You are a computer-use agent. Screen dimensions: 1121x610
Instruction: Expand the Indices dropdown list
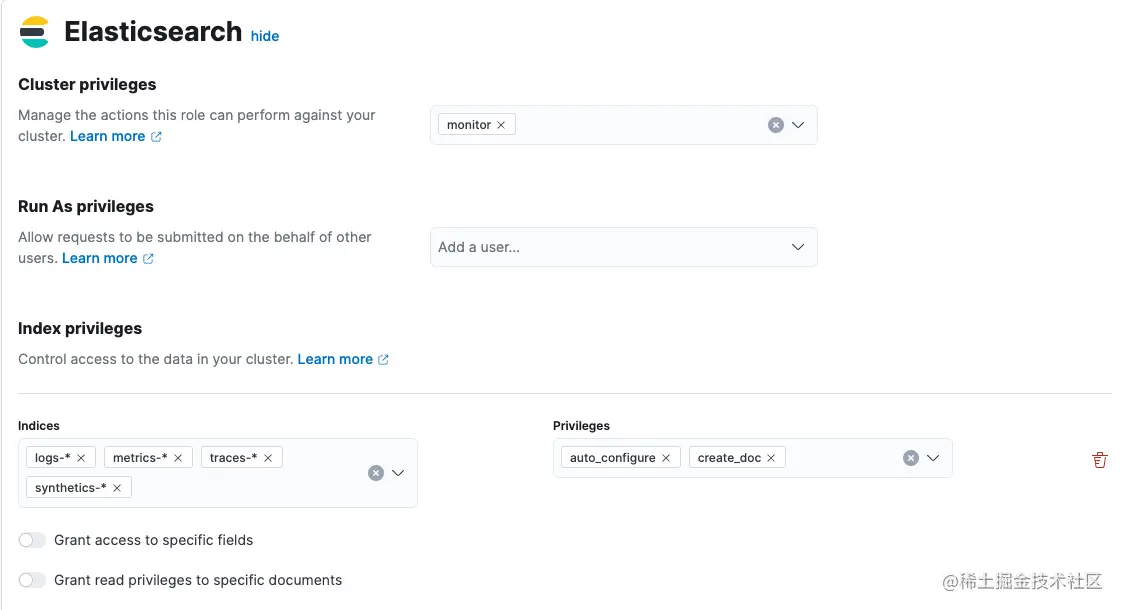pyautogui.click(x=398, y=473)
